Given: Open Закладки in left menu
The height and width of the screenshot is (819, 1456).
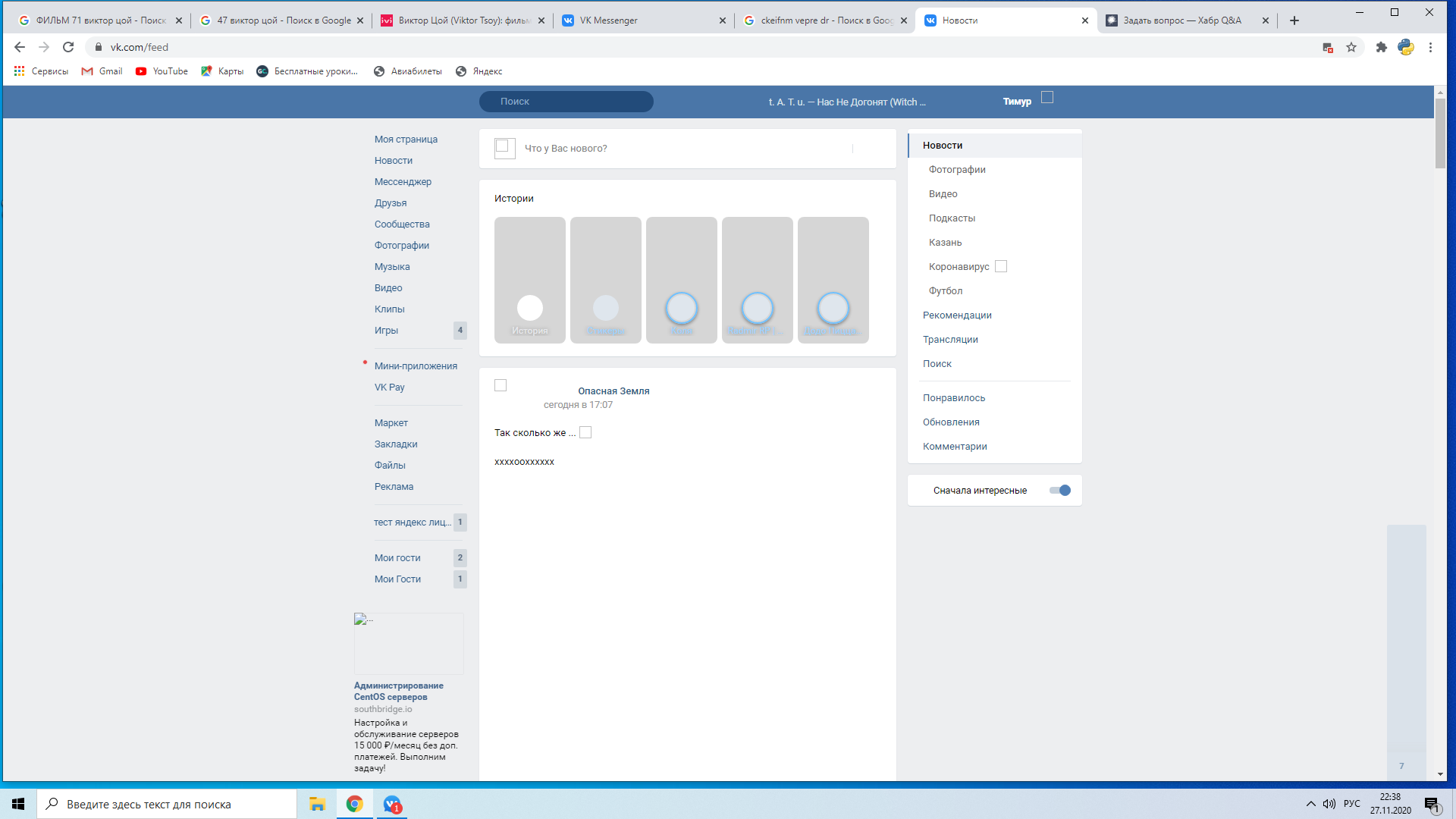Looking at the screenshot, I should click(396, 444).
